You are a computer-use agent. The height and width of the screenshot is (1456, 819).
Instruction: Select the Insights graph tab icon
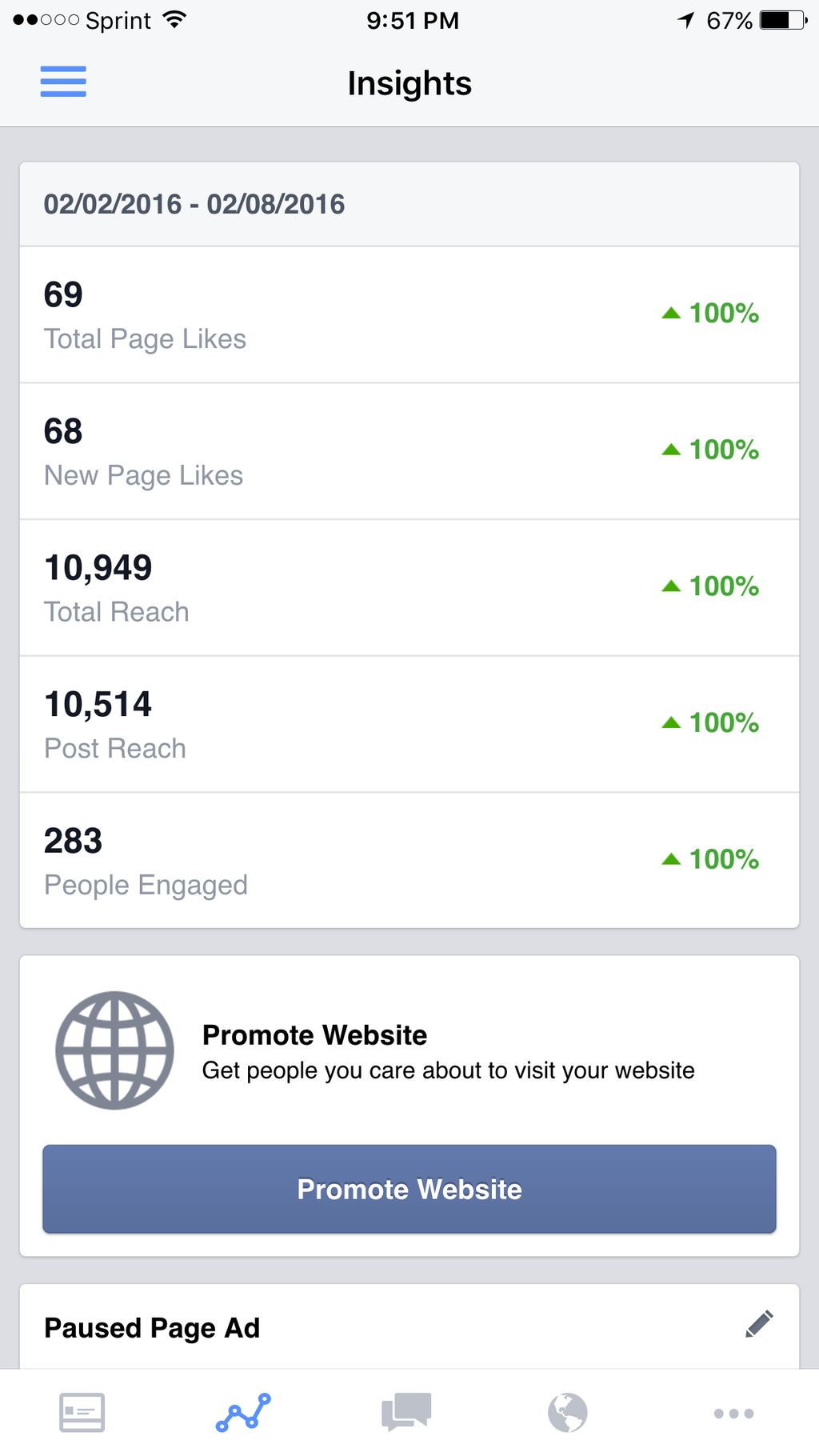click(244, 1412)
